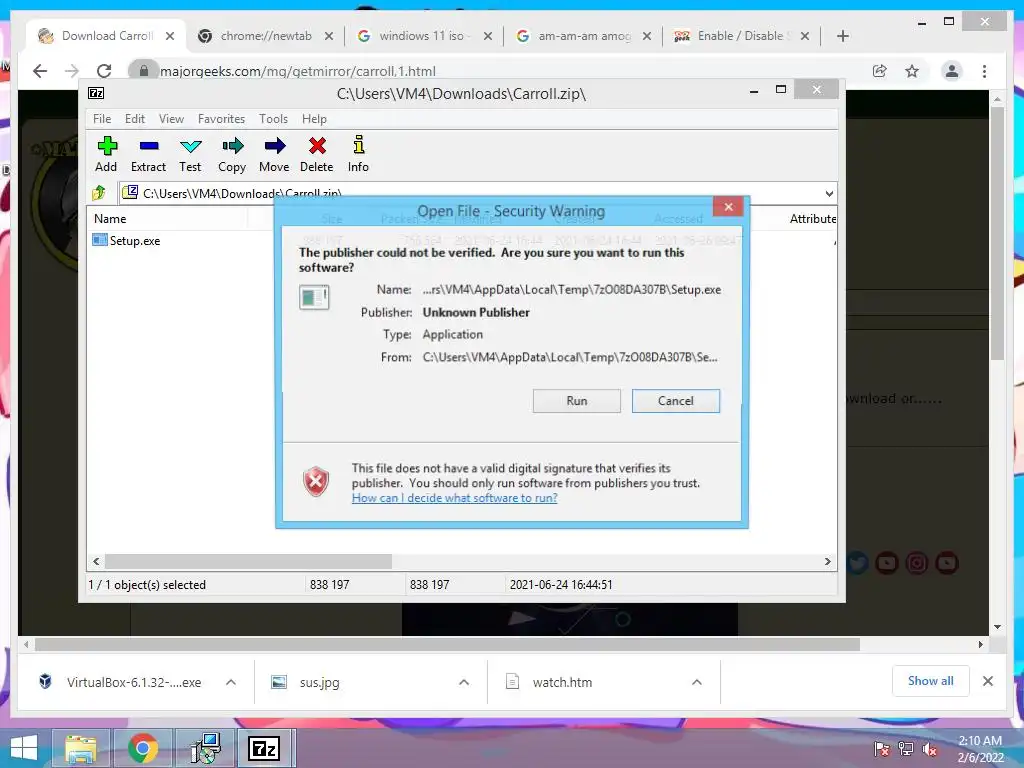Click the Chrome page horizontal scrollbar thumb
The width and height of the screenshot is (1024, 768).
[447, 645]
